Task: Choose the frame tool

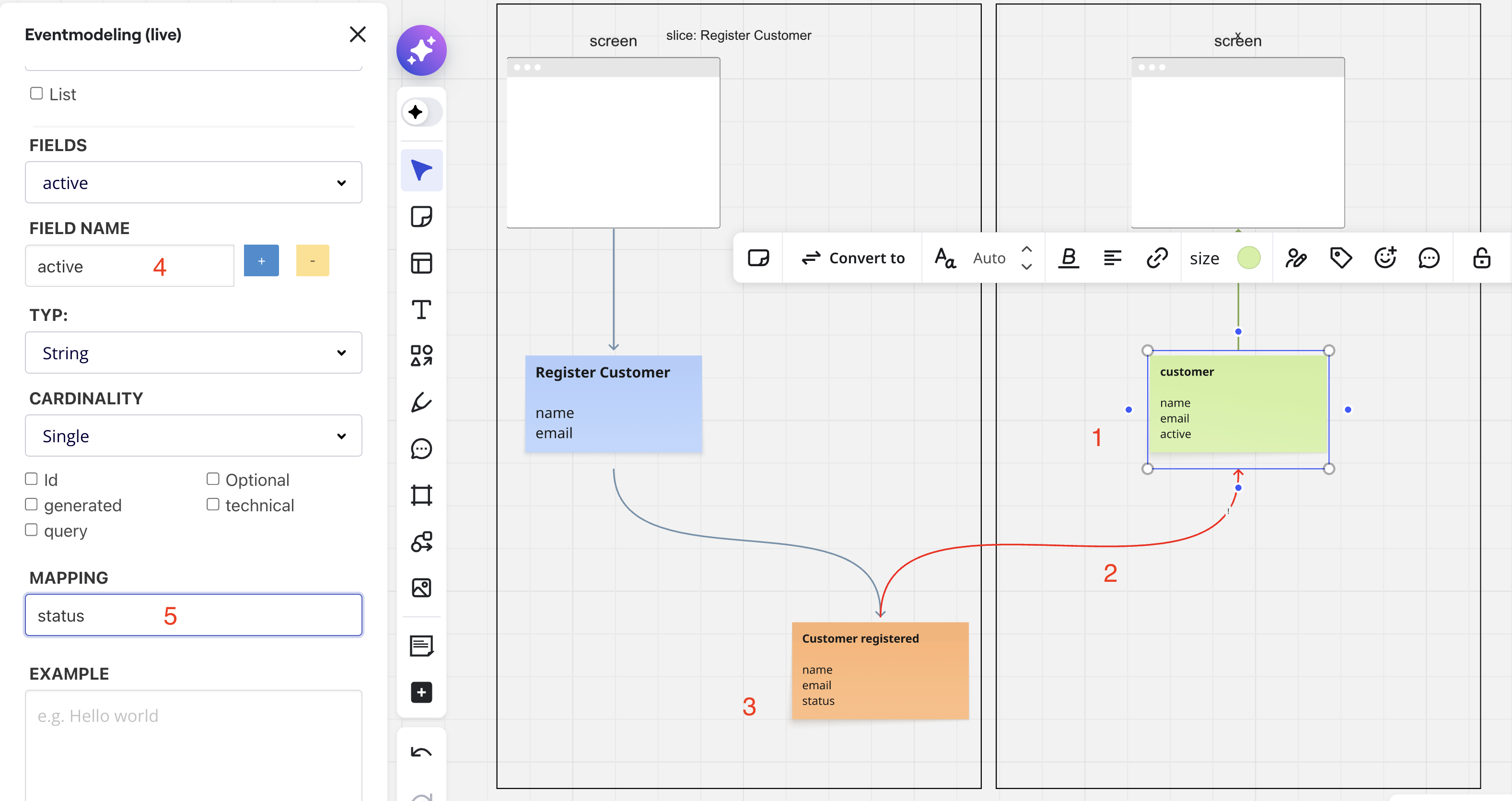Action: (x=421, y=495)
